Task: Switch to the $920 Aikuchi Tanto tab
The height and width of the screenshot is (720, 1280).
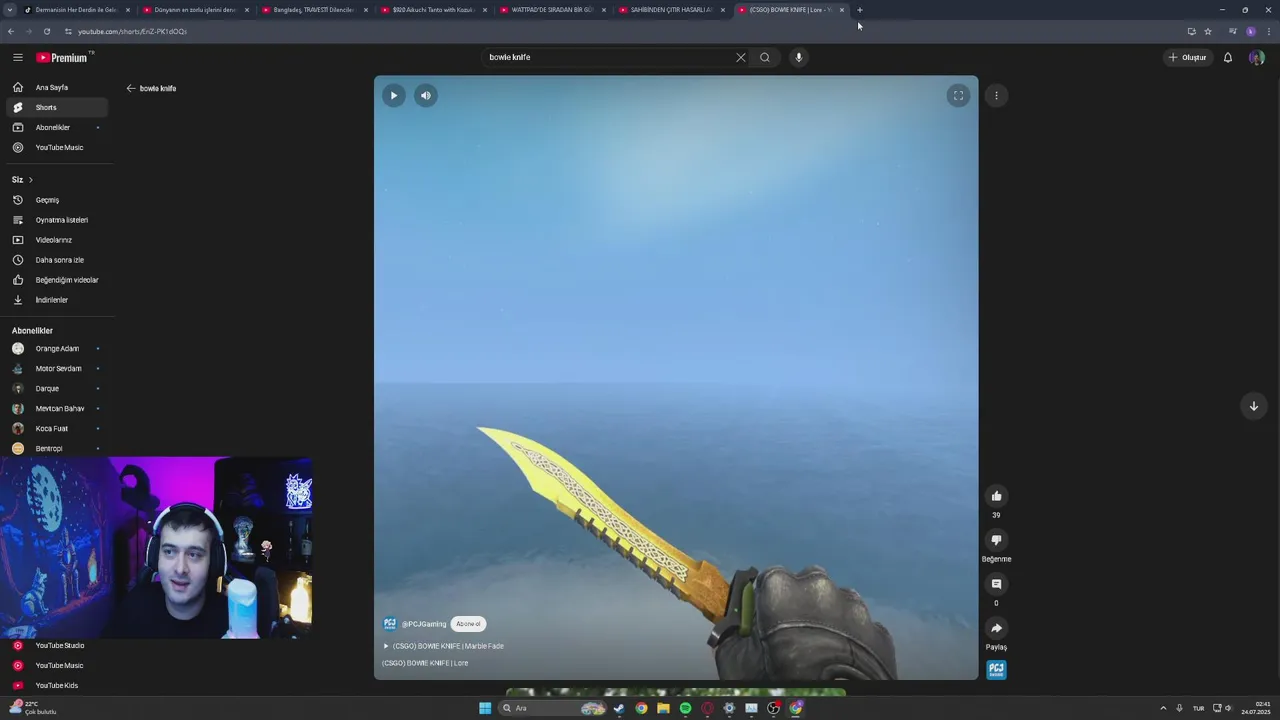Action: pos(433,10)
